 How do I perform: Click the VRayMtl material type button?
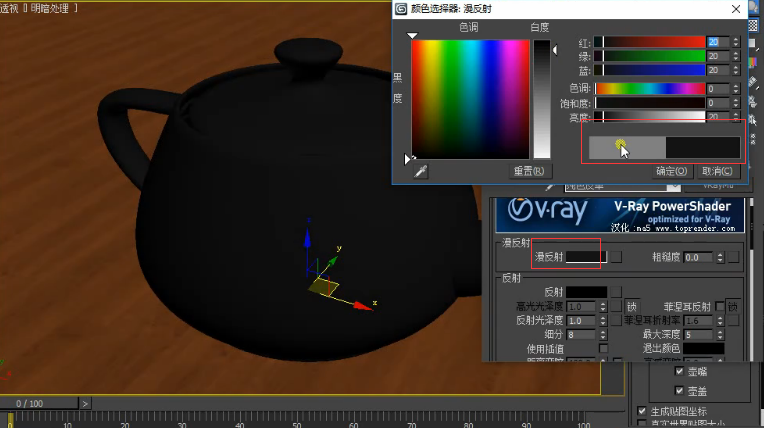[x=718, y=187]
